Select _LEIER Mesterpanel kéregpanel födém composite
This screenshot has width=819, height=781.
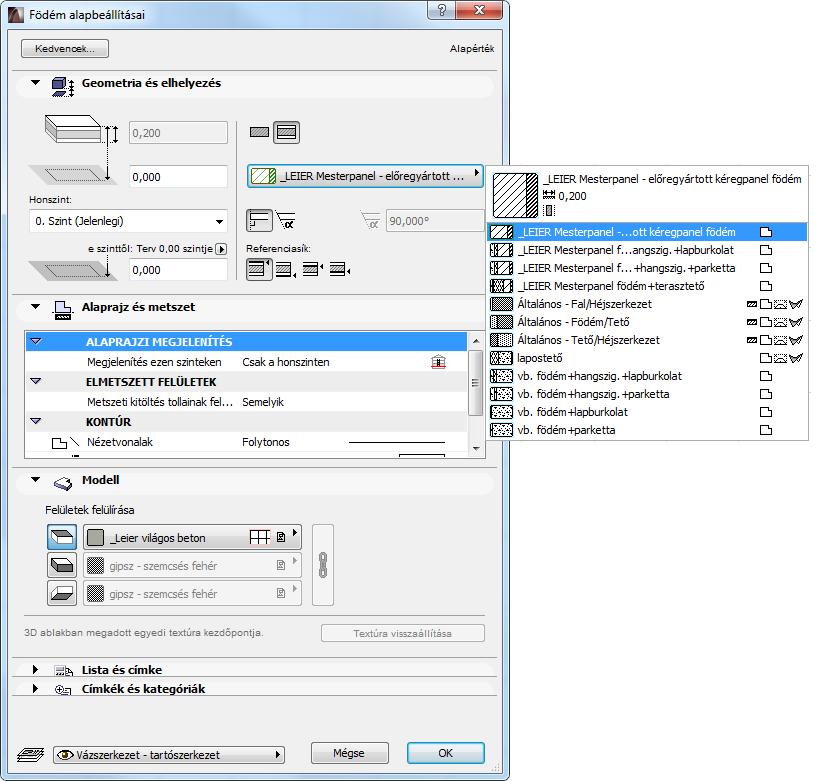(x=647, y=232)
